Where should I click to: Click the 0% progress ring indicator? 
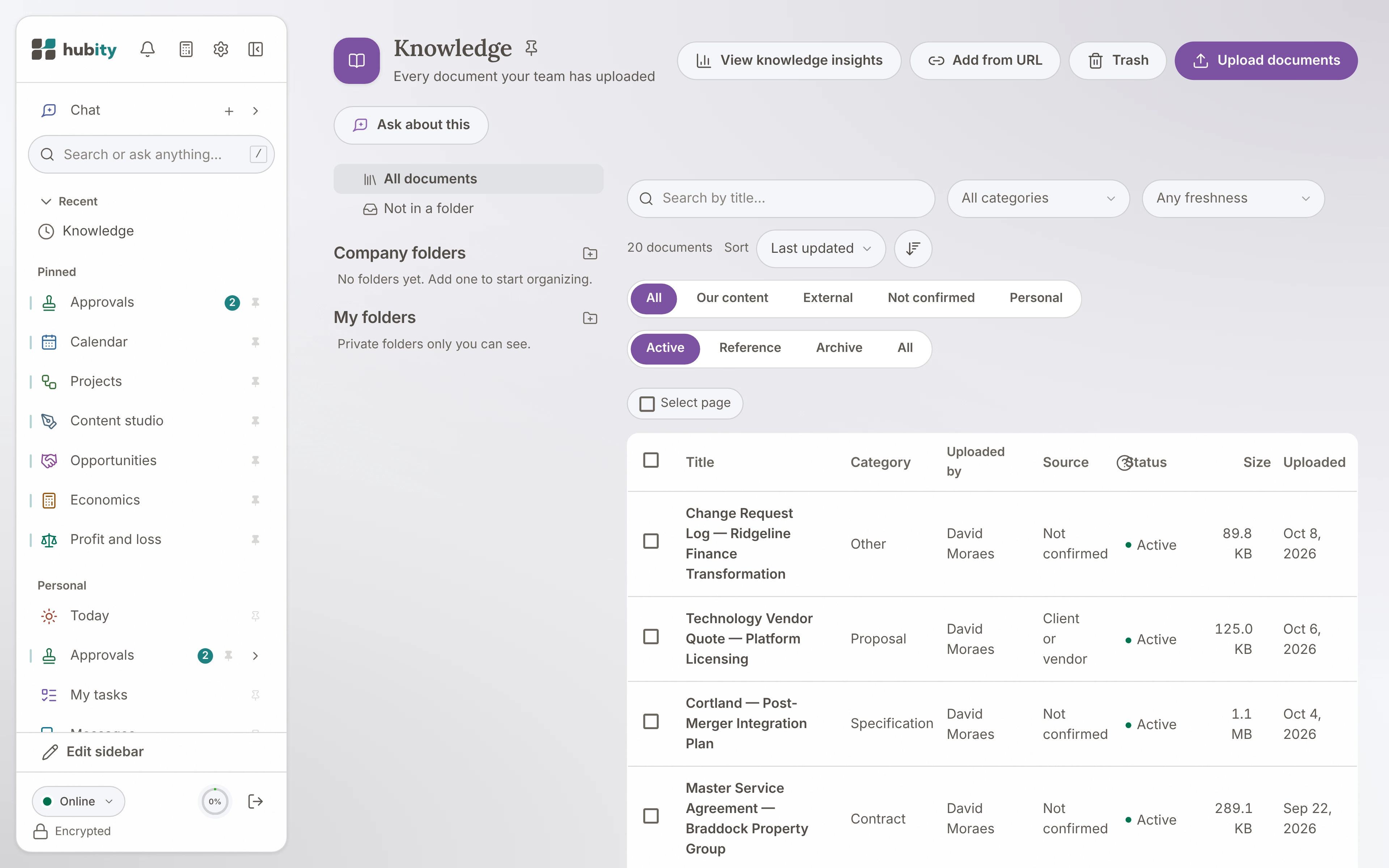pyautogui.click(x=214, y=801)
